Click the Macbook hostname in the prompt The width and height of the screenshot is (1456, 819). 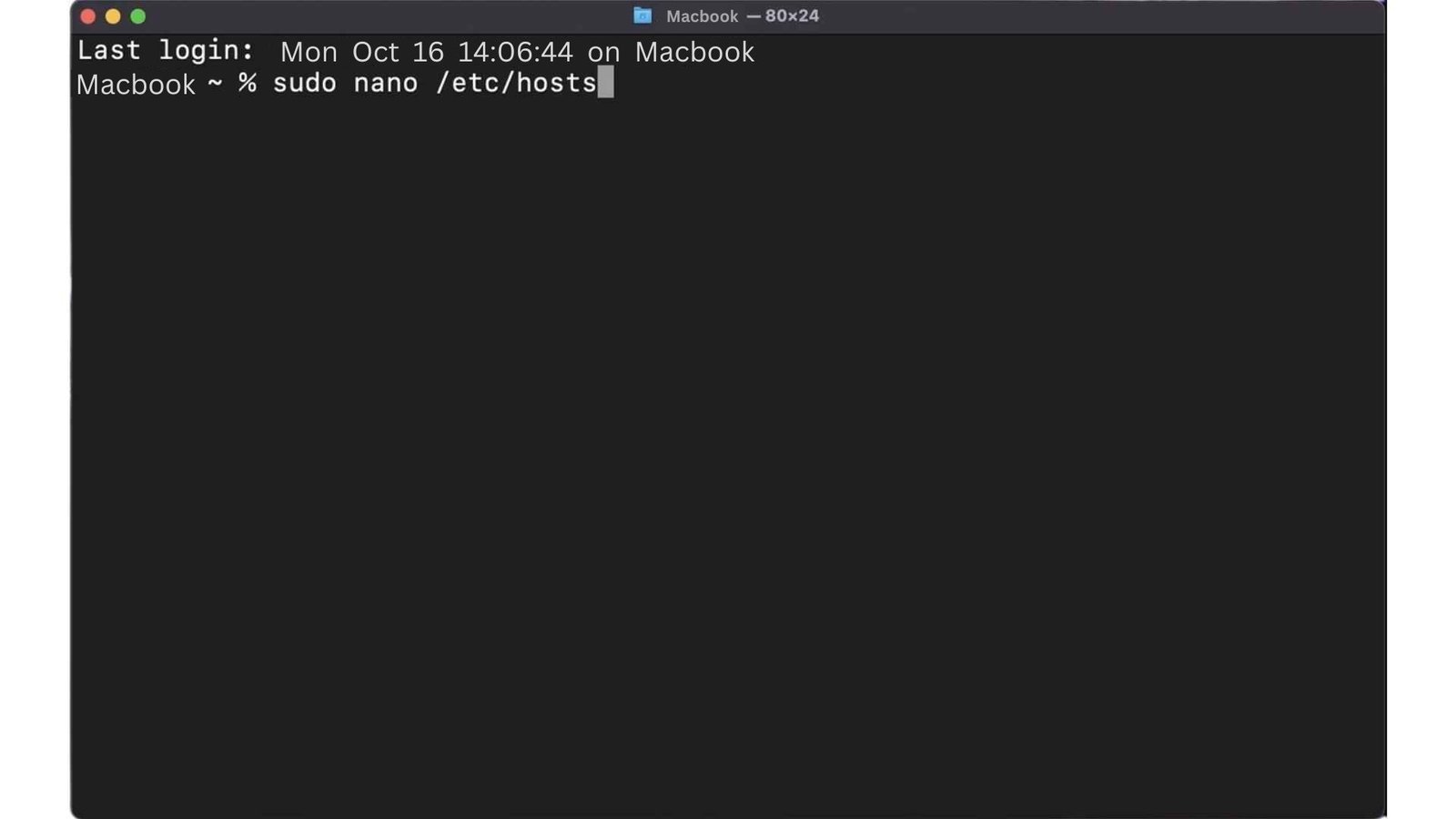coord(136,85)
